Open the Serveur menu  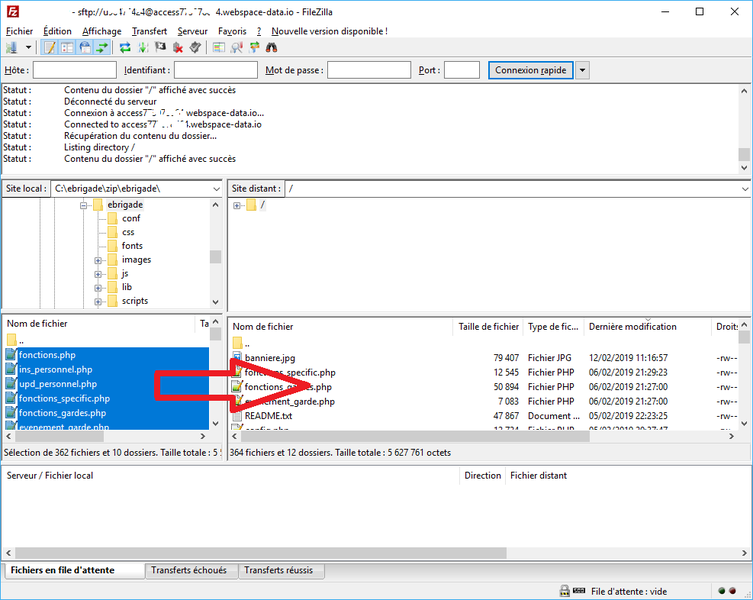pos(192,31)
